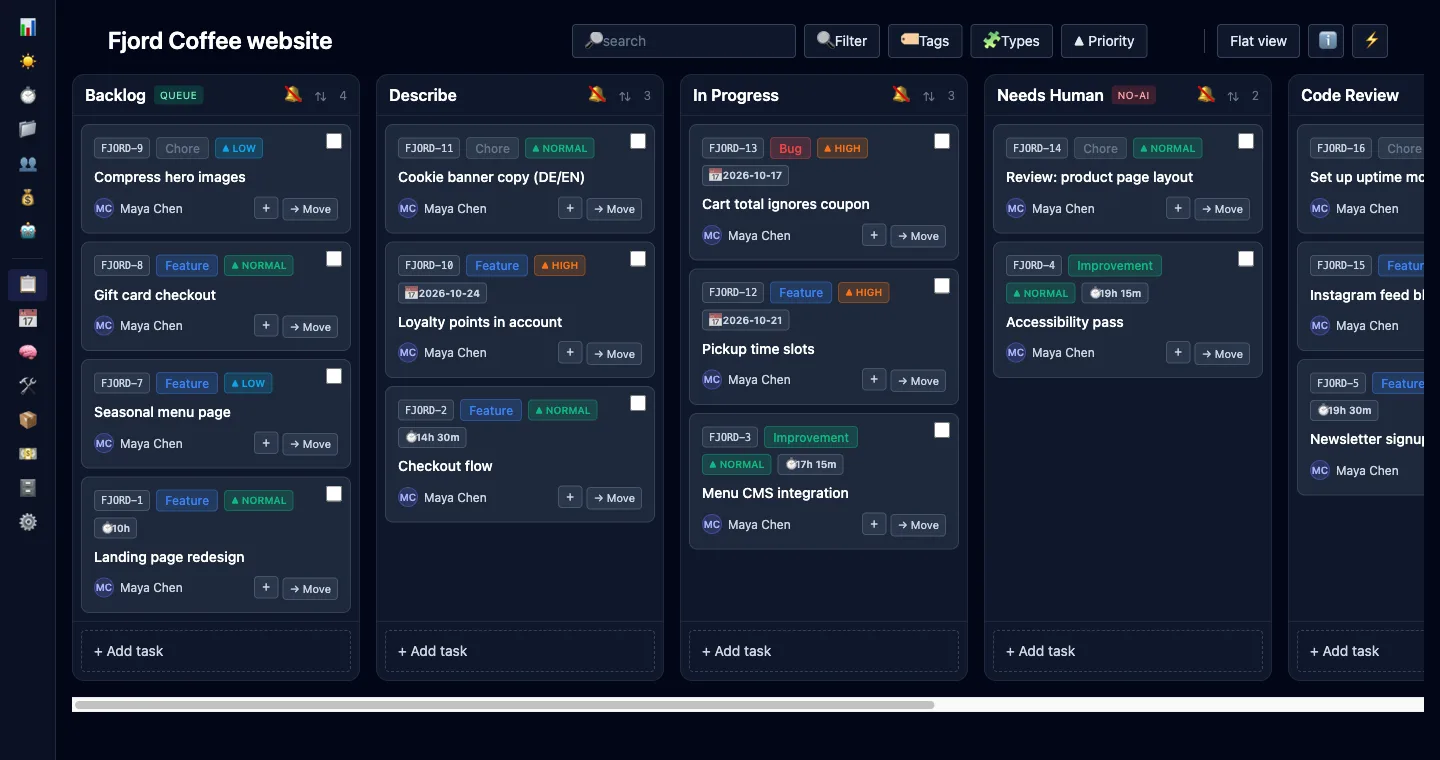Open the gear settings icon in sidebar
Viewport: 1440px width, 760px height.
28,521
